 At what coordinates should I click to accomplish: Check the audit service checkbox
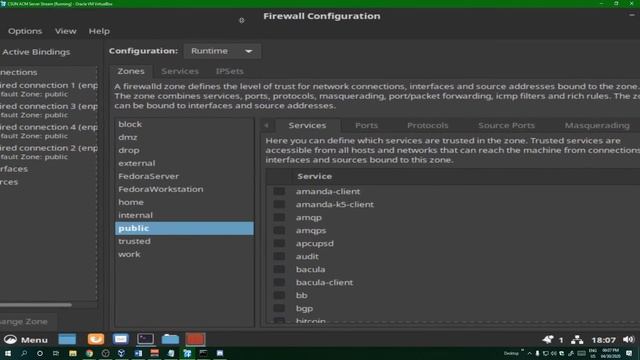pos(279,256)
